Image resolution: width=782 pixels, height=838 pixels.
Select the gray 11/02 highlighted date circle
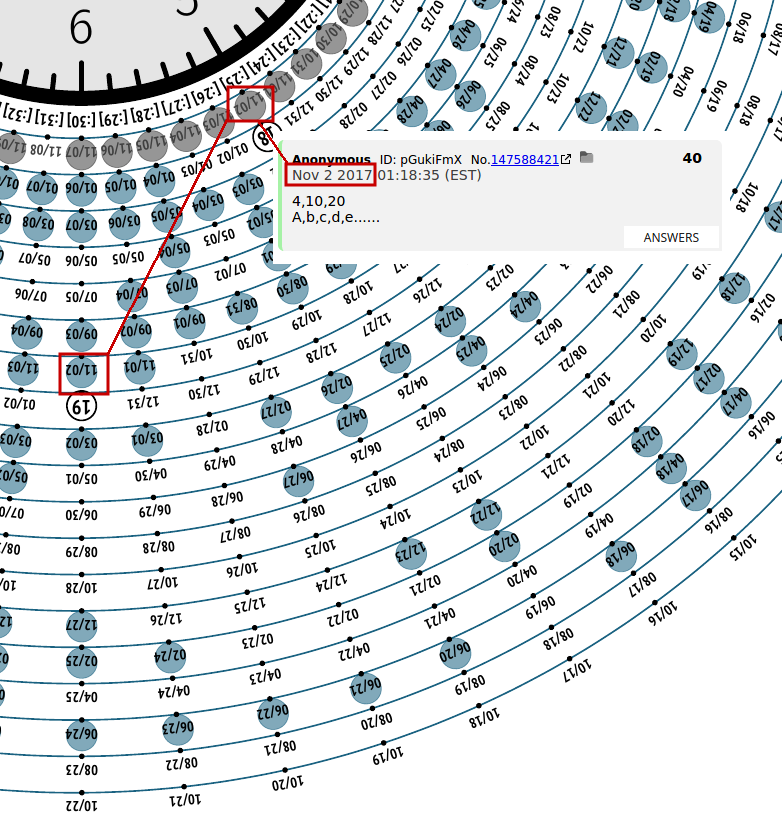[x=249, y=105]
